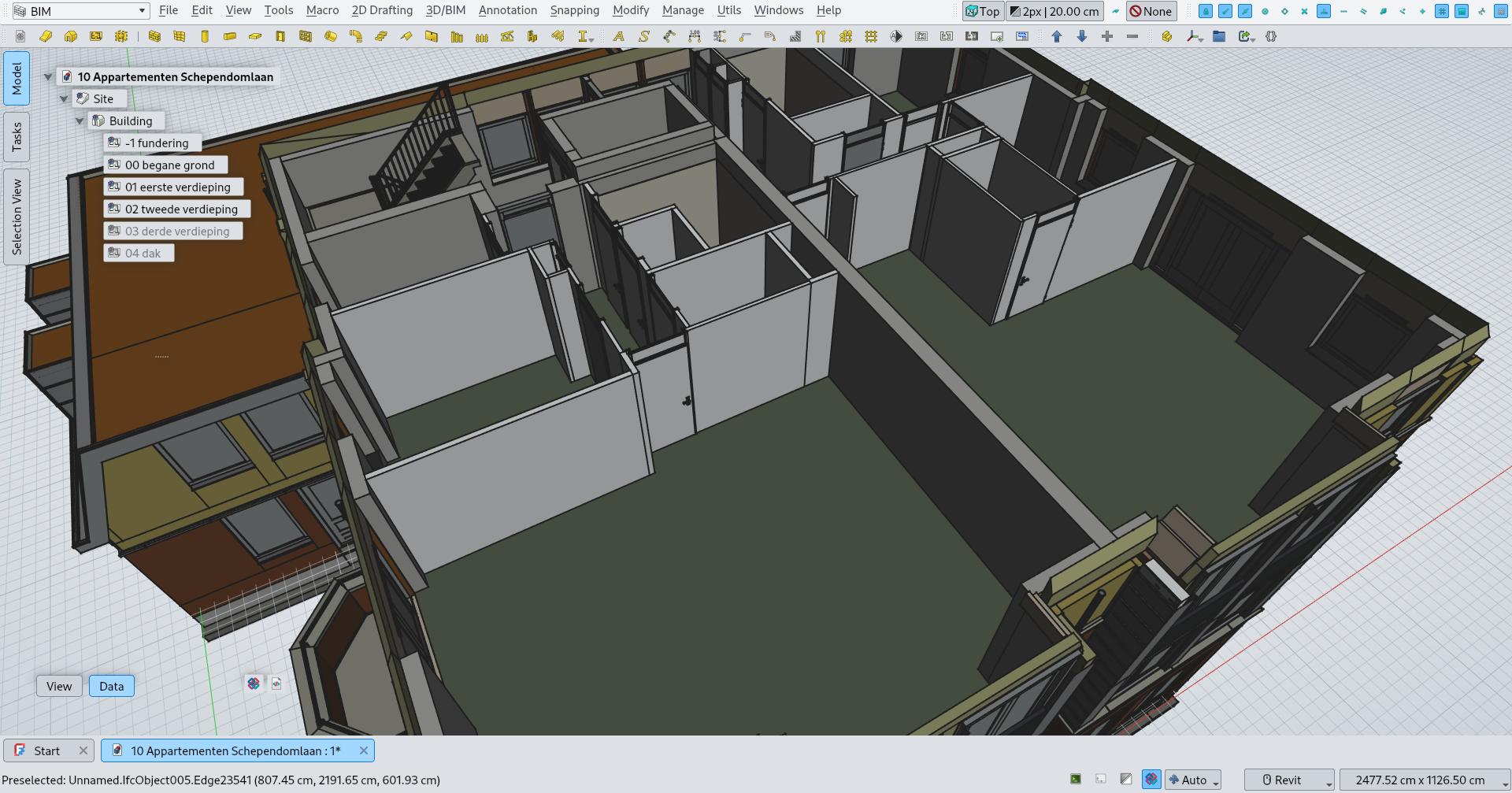Select the 00 begane grond level
This screenshot has width=1512, height=793.
point(166,165)
